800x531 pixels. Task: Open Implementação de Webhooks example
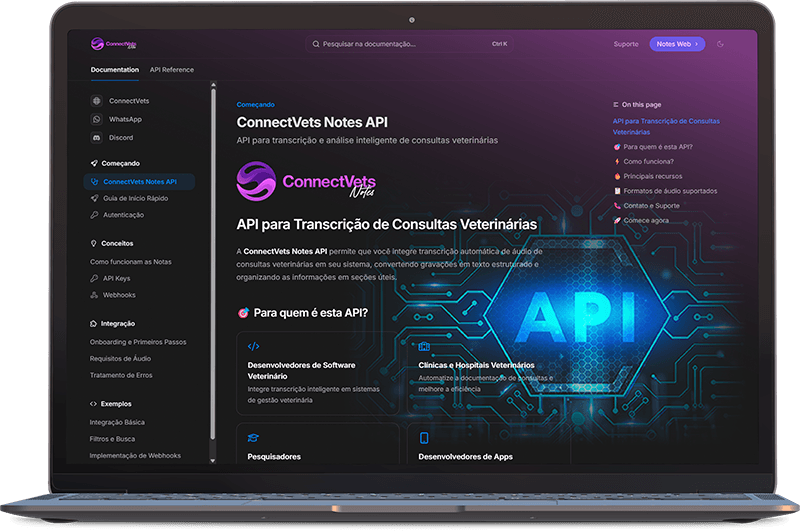tap(135, 456)
